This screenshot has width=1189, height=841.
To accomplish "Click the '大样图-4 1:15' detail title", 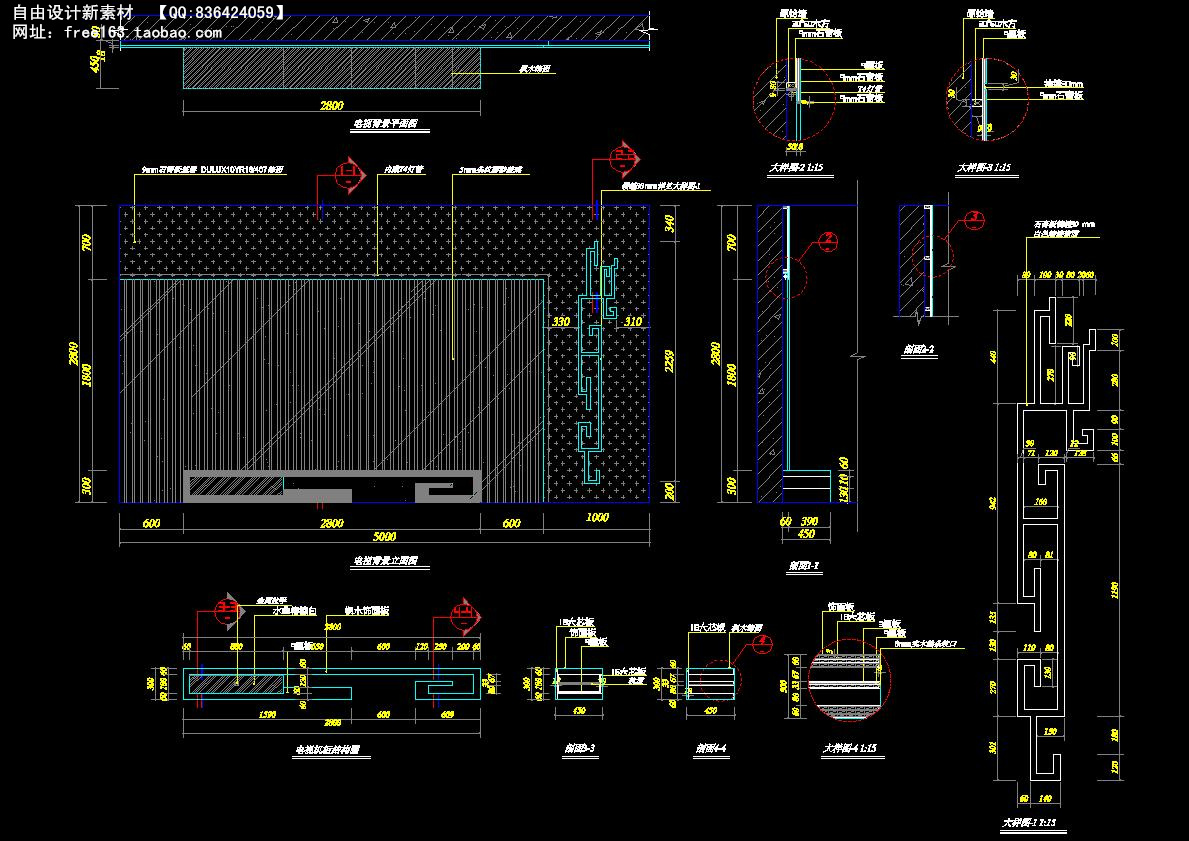I will pyautogui.click(x=850, y=748).
